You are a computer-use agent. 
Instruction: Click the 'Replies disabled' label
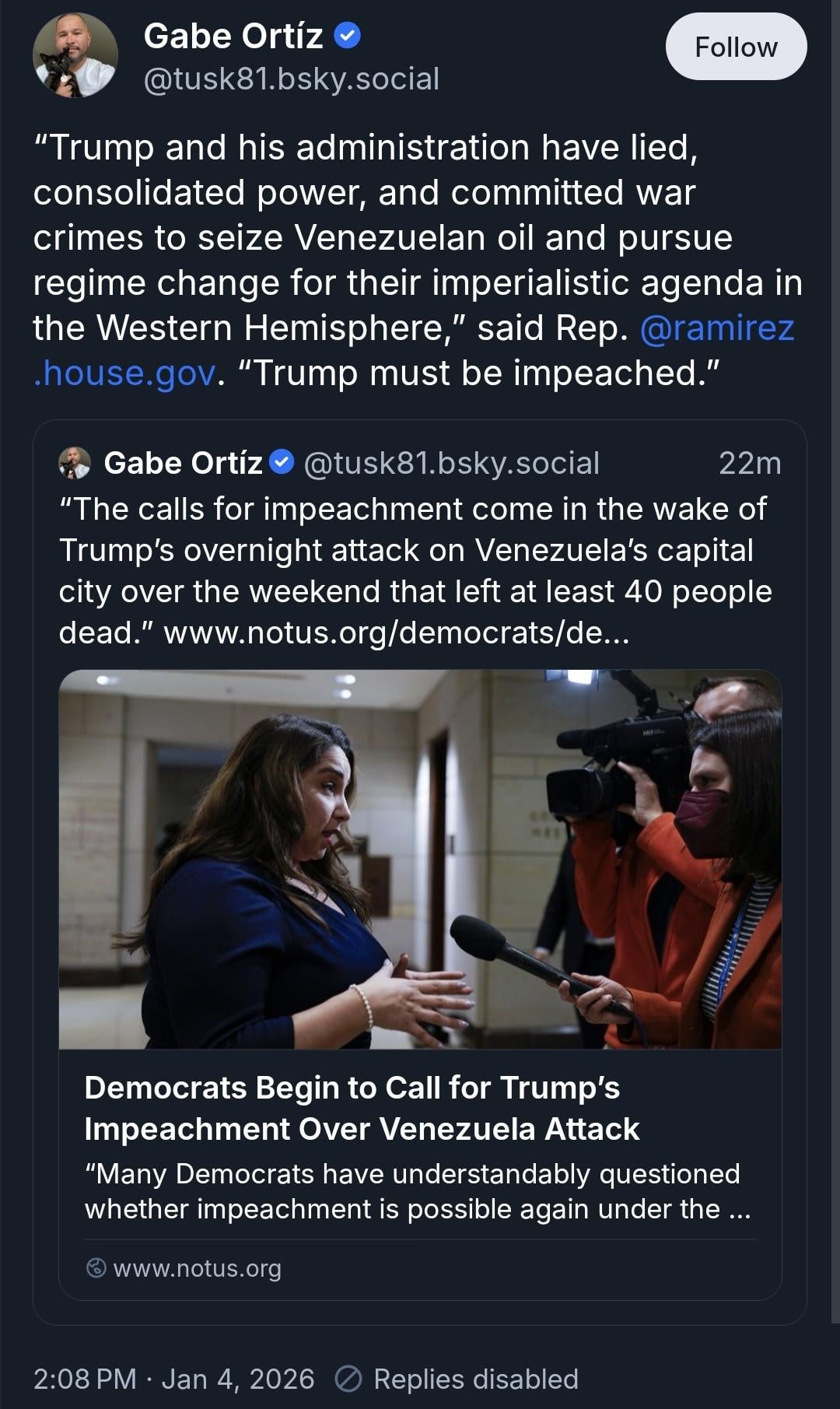click(475, 1379)
